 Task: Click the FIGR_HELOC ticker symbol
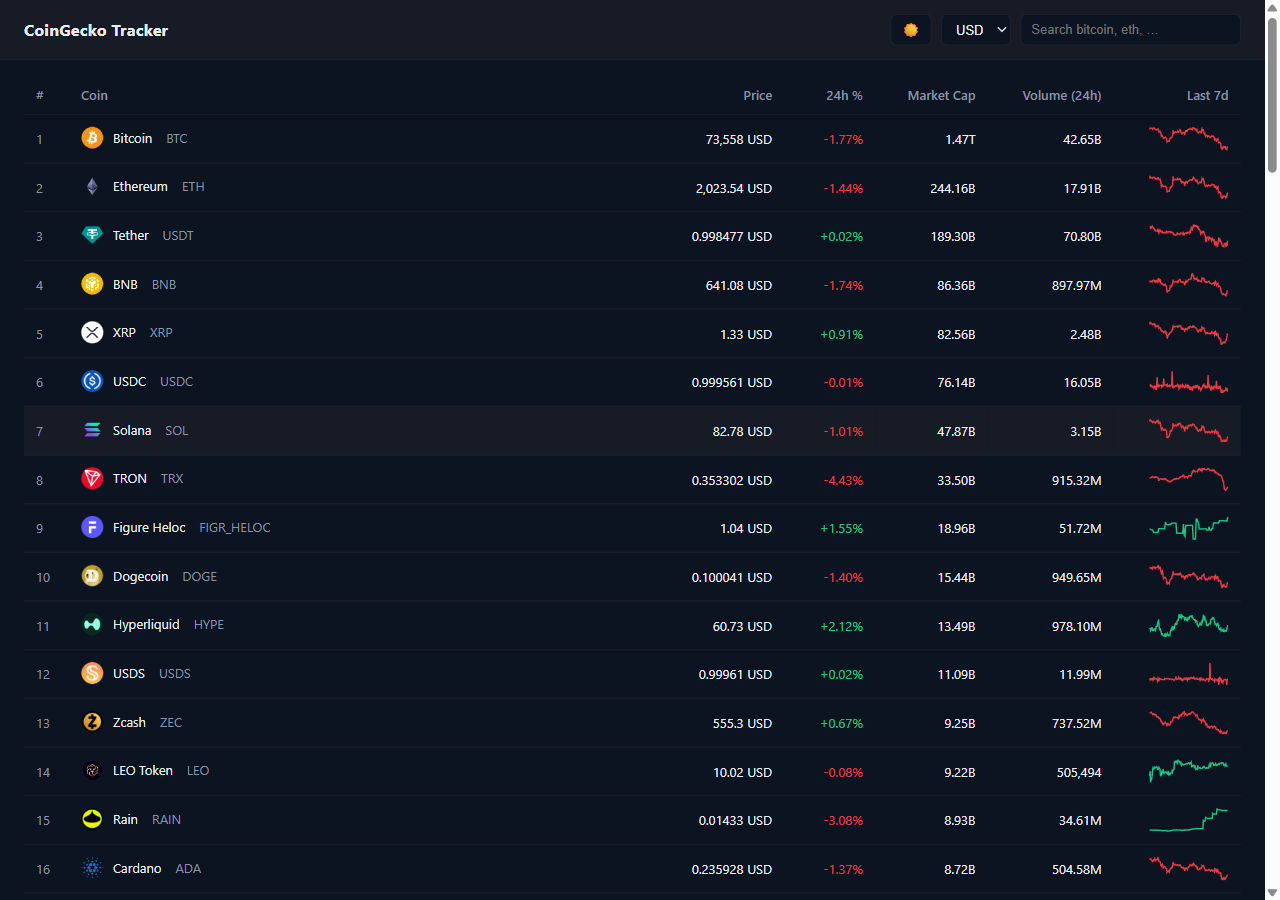(235, 527)
